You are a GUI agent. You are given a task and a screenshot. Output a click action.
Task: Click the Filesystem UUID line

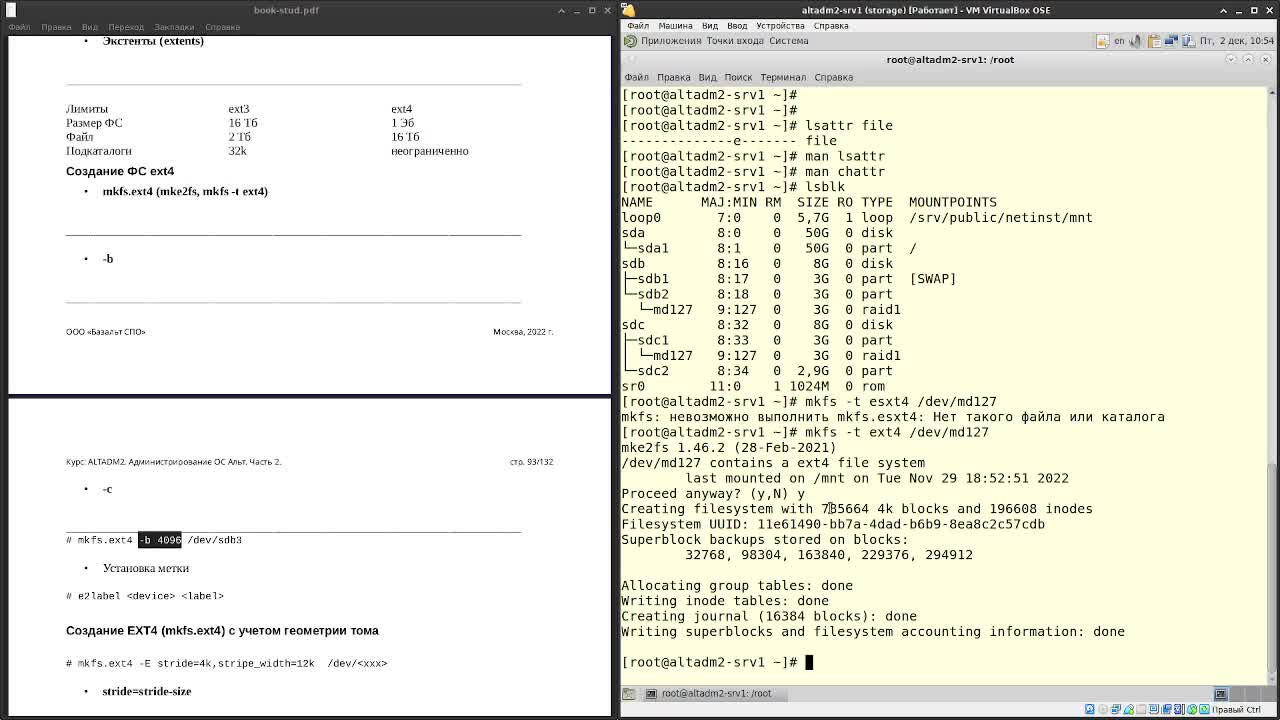pyautogui.click(x=833, y=524)
